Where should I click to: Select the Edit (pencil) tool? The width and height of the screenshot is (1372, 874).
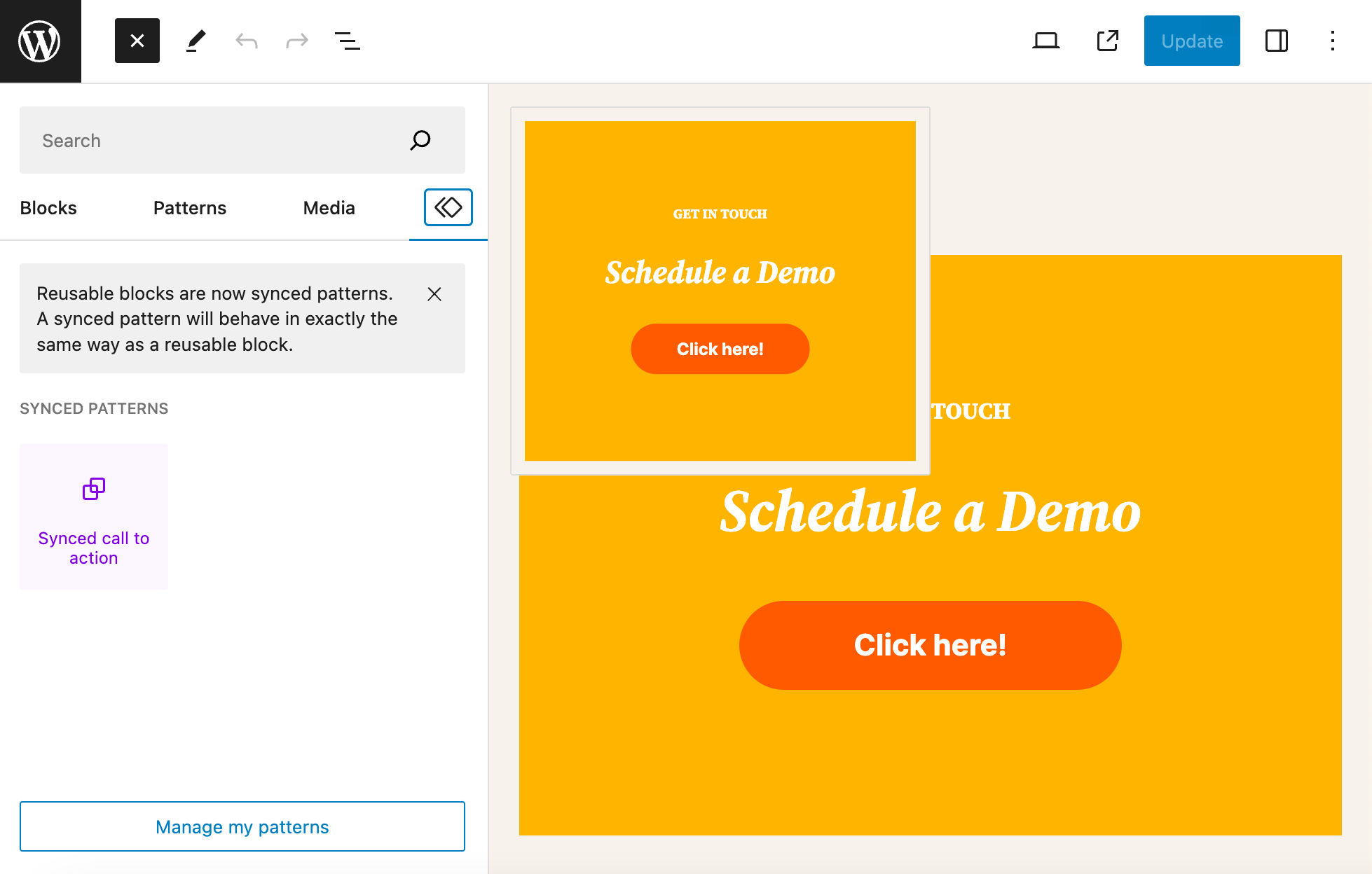pyautogui.click(x=195, y=41)
